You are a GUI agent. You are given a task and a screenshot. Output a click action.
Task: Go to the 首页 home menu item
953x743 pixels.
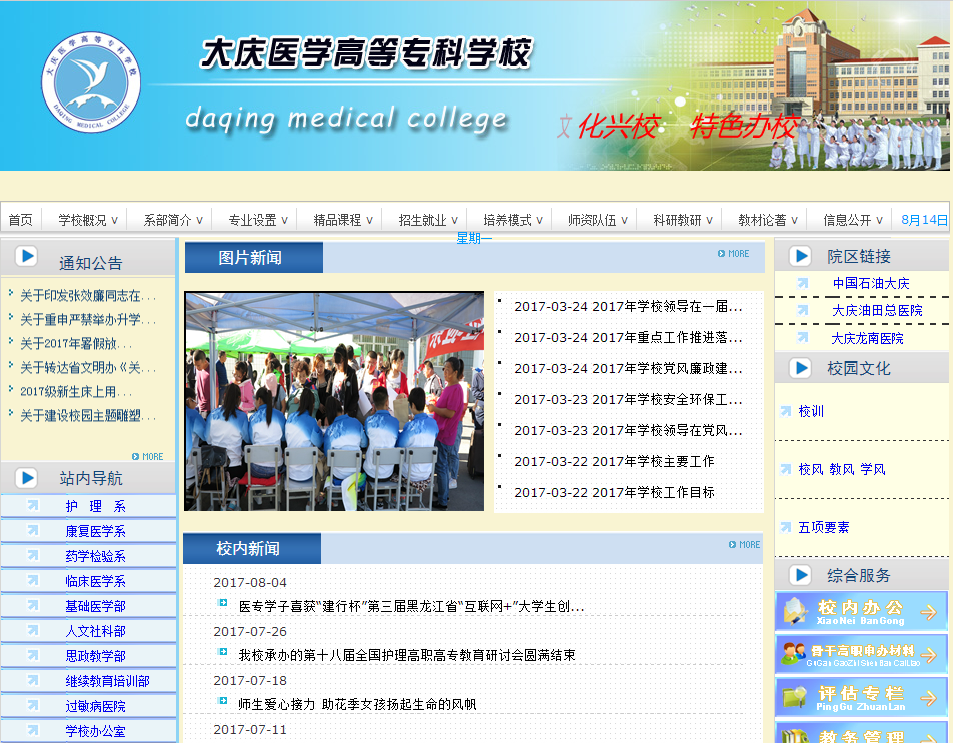coord(21,220)
